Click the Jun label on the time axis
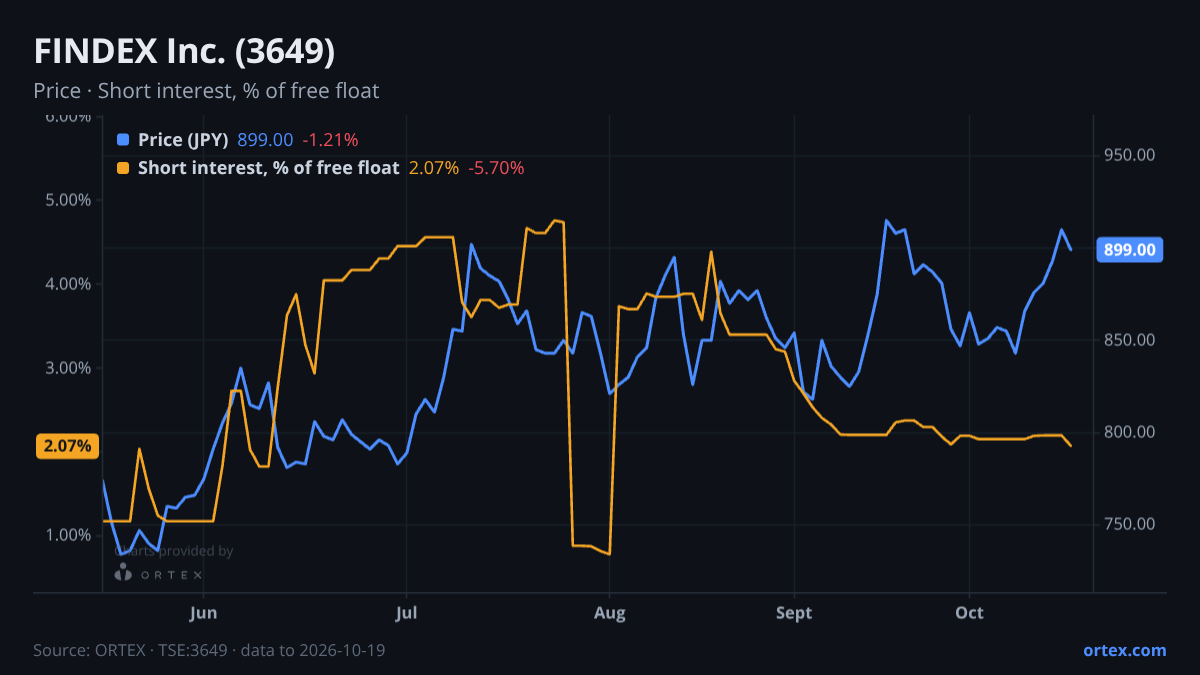The image size is (1200, 675). click(203, 612)
